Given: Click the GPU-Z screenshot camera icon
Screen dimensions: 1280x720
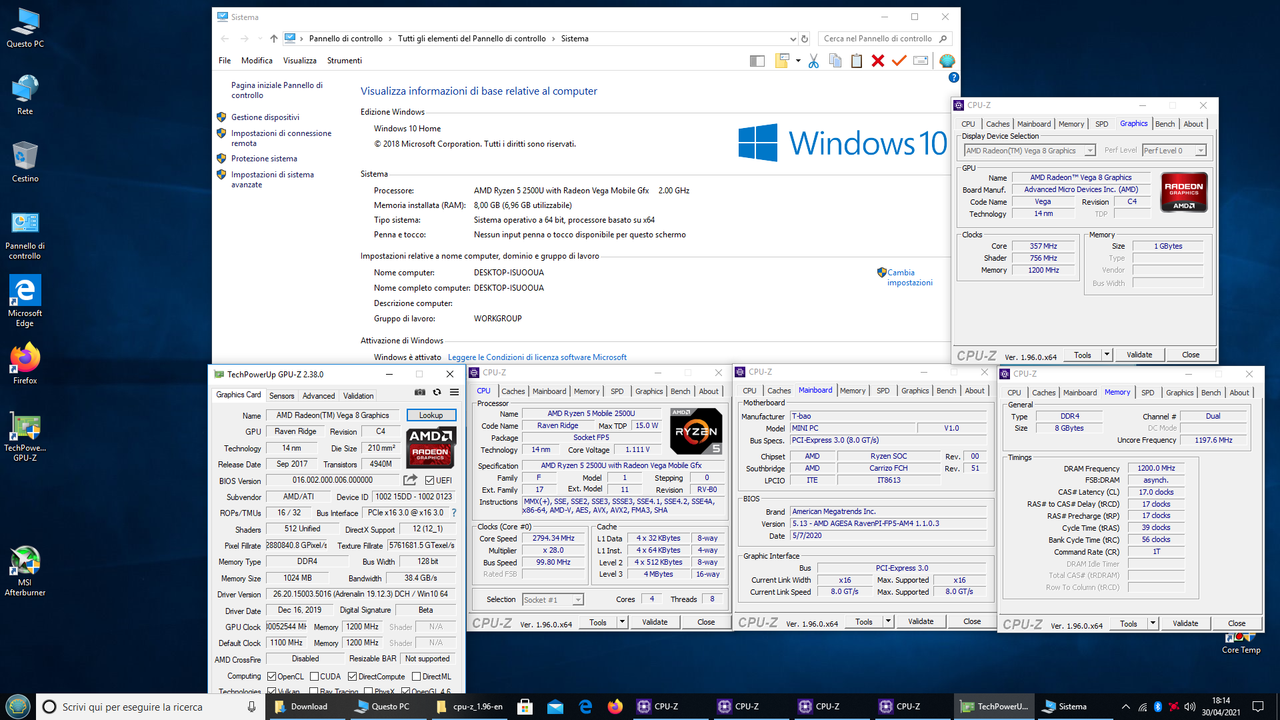Looking at the screenshot, I should pos(421,392).
